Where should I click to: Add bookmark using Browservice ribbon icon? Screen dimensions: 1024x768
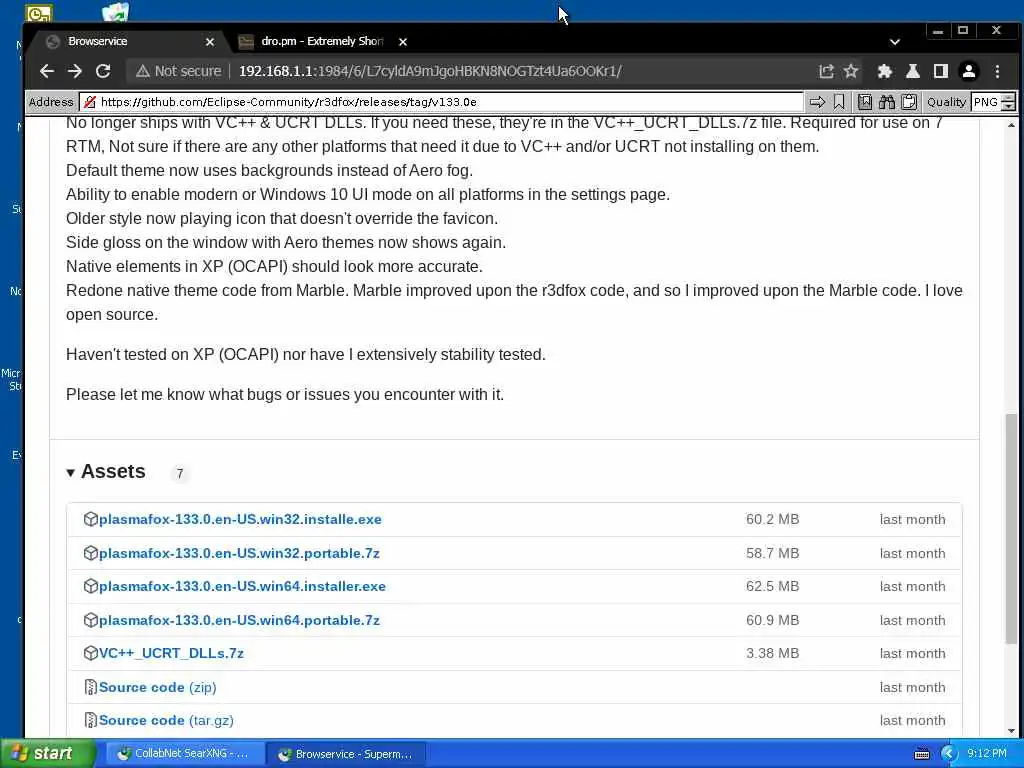click(x=839, y=102)
